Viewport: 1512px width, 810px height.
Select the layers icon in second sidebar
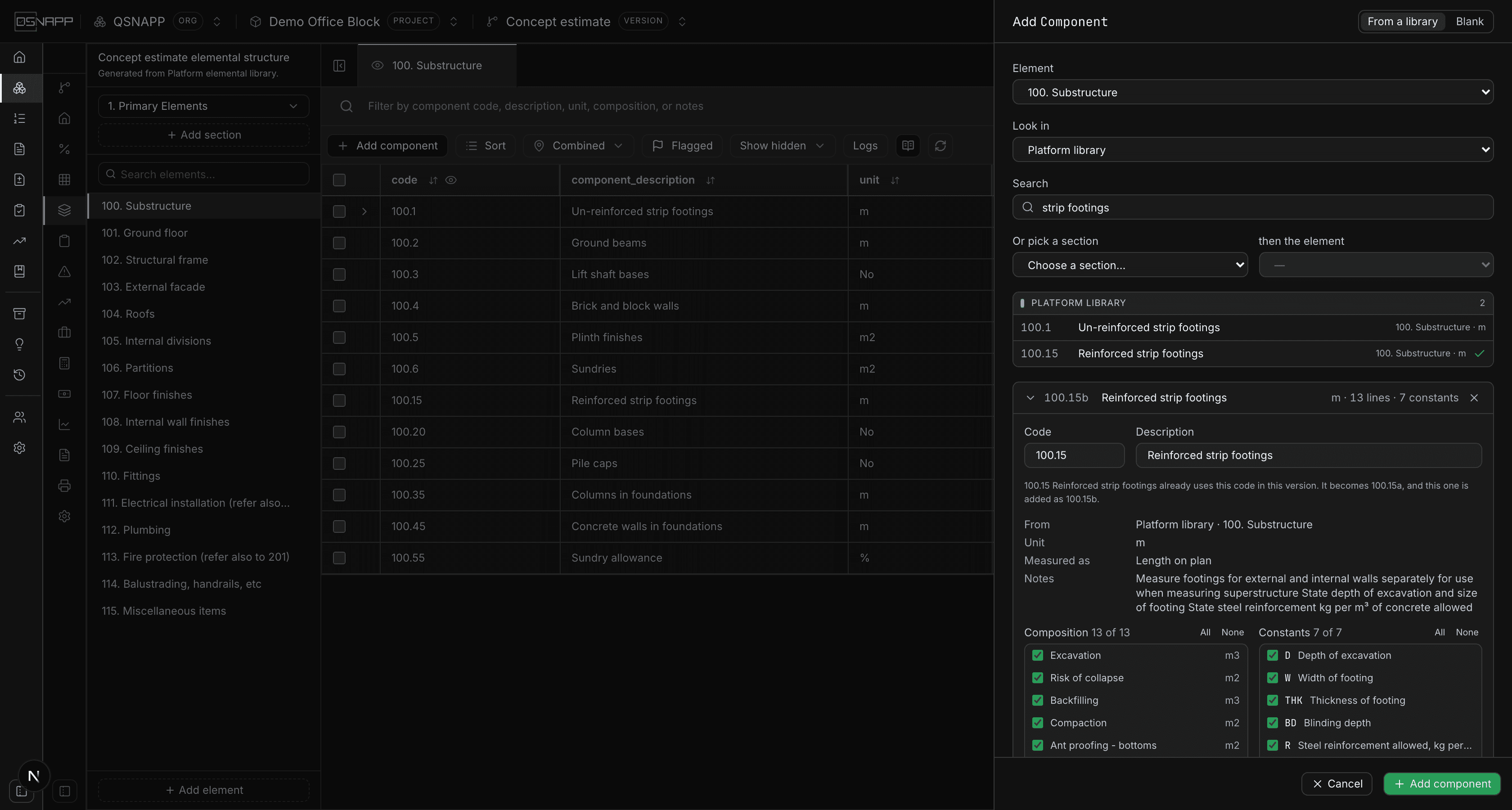pyautogui.click(x=64, y=210)
